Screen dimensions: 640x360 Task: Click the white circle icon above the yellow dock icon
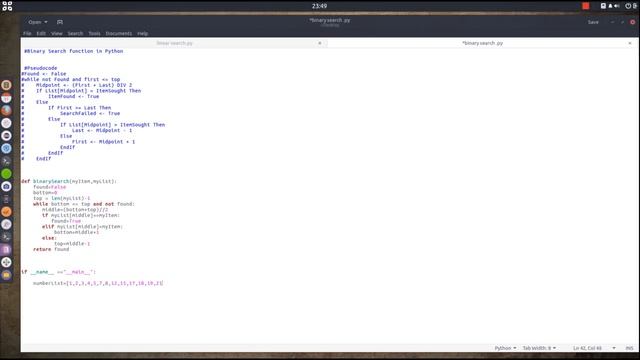coord(6,262)
